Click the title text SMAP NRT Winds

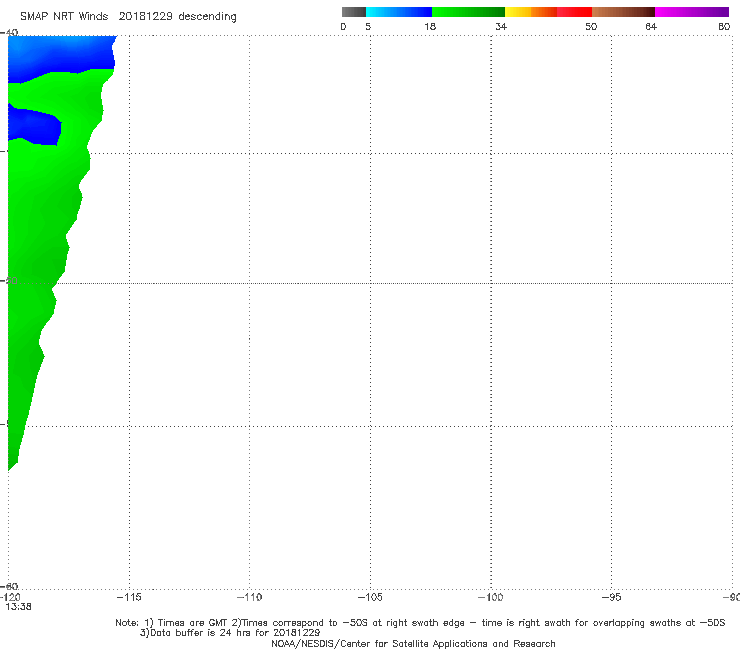coord(64,16)
